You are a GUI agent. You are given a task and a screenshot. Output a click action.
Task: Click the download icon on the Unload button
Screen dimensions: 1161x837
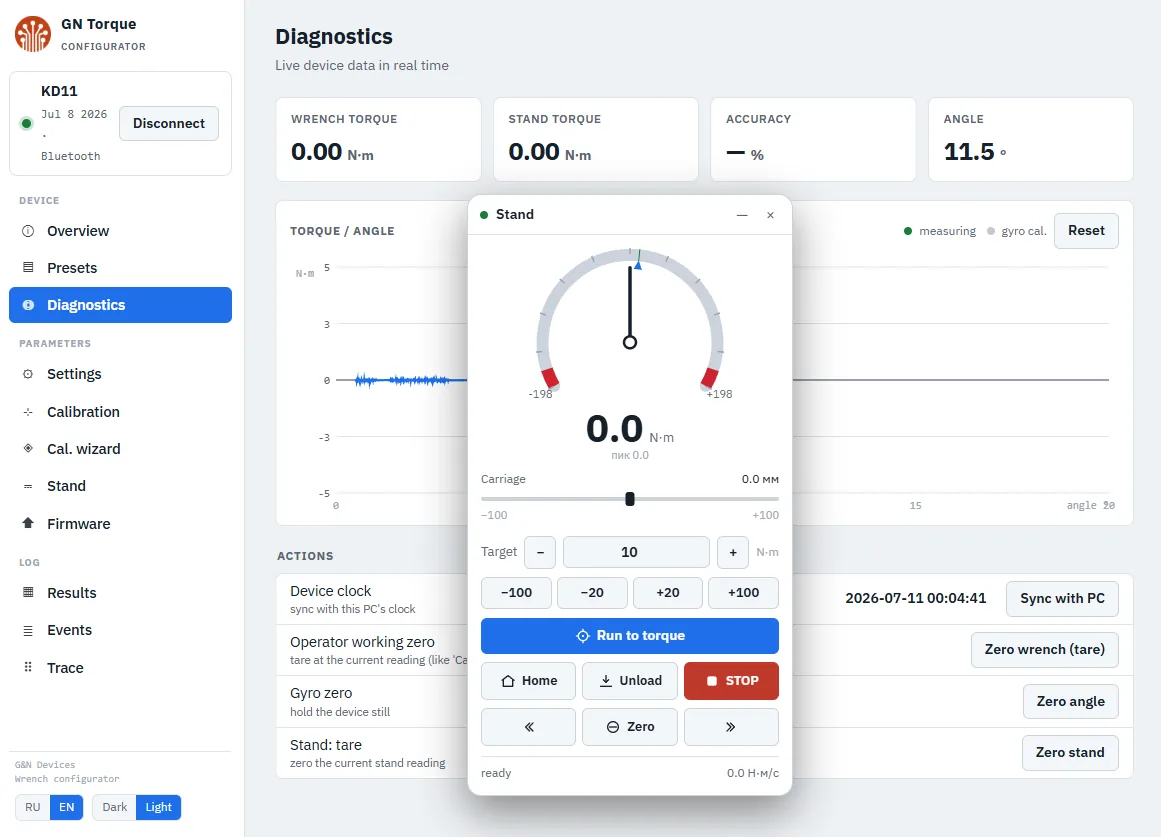606,681
